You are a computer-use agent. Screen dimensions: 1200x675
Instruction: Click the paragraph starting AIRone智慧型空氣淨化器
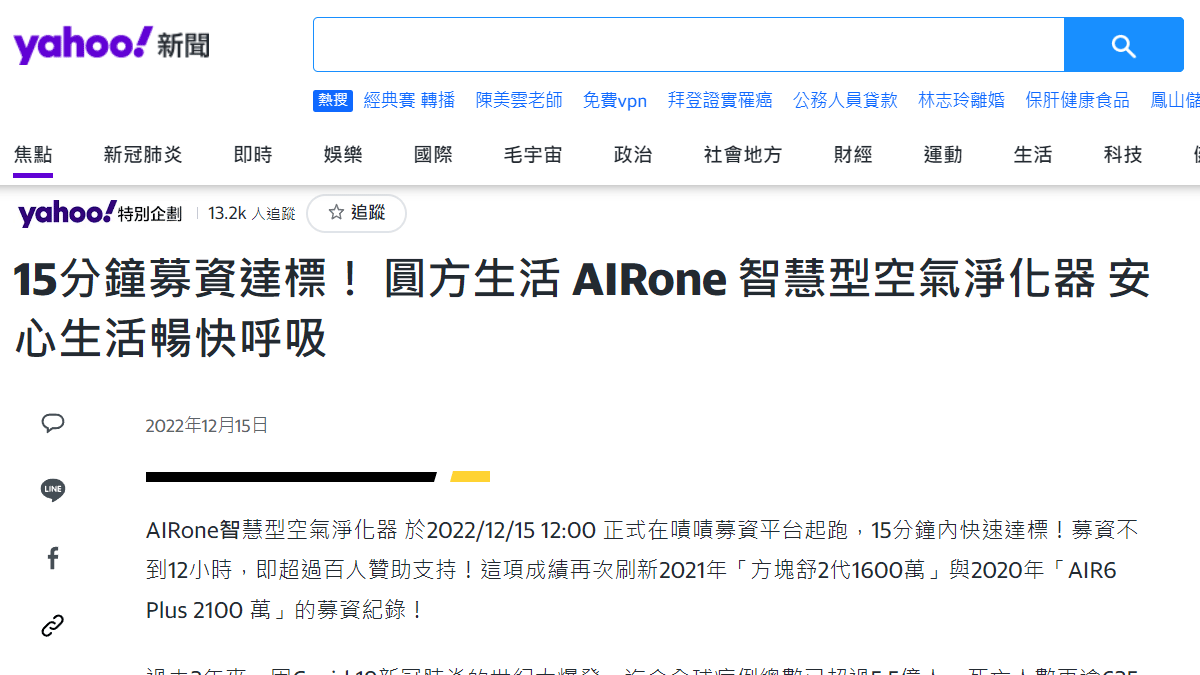(642, 569)
